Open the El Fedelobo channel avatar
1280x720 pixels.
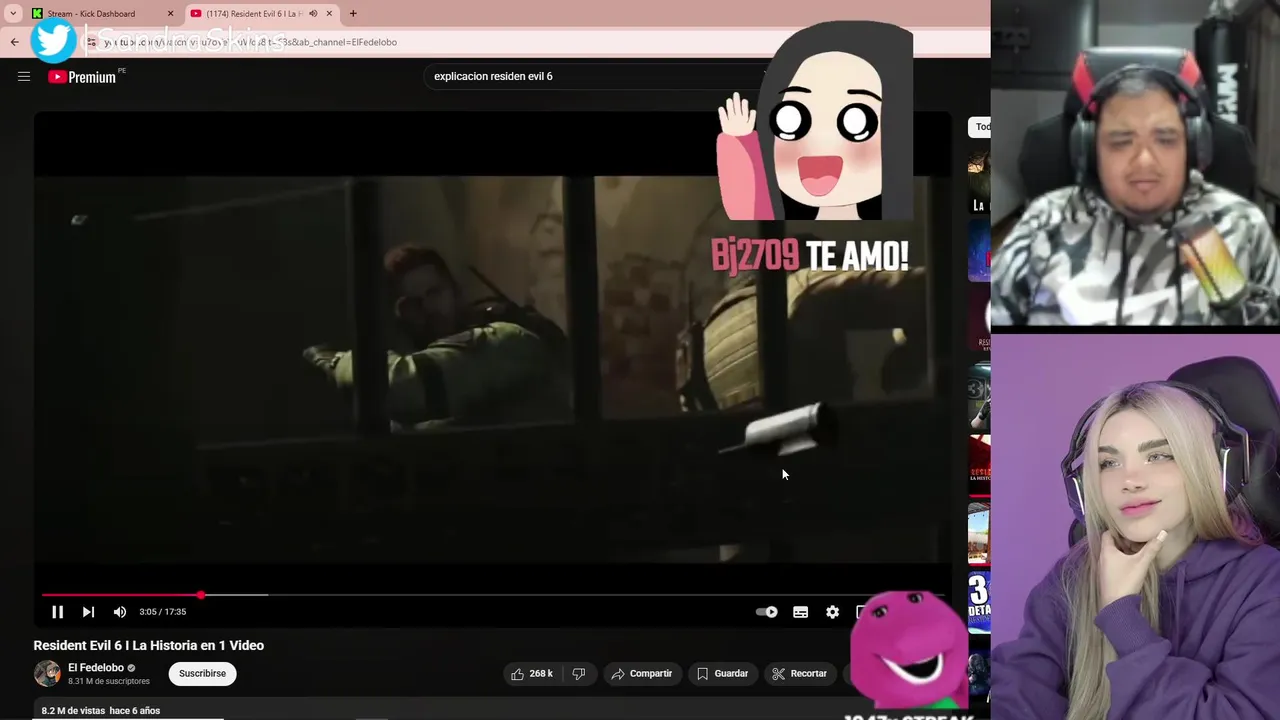tap(47, 674)
